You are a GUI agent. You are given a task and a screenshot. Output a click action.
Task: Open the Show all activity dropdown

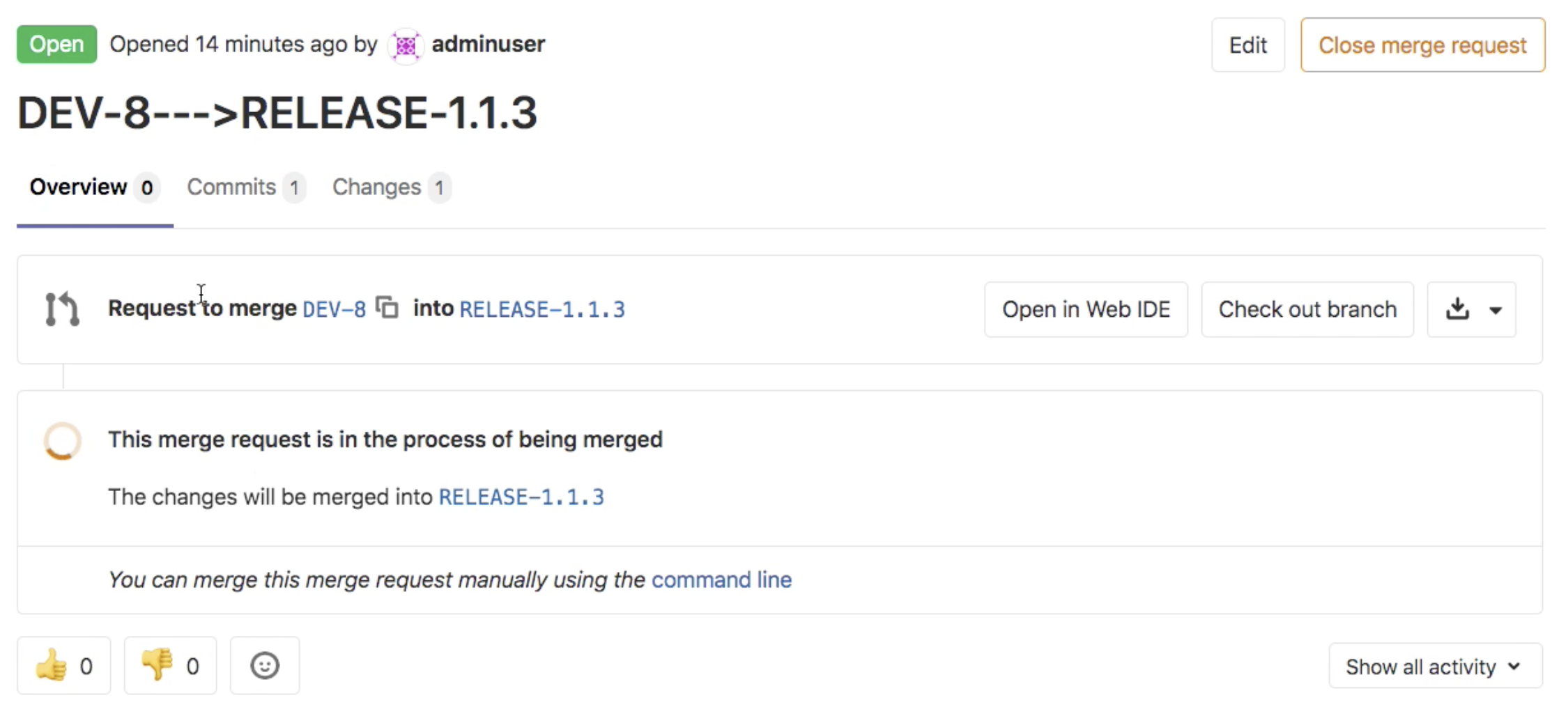(1434, 667)
